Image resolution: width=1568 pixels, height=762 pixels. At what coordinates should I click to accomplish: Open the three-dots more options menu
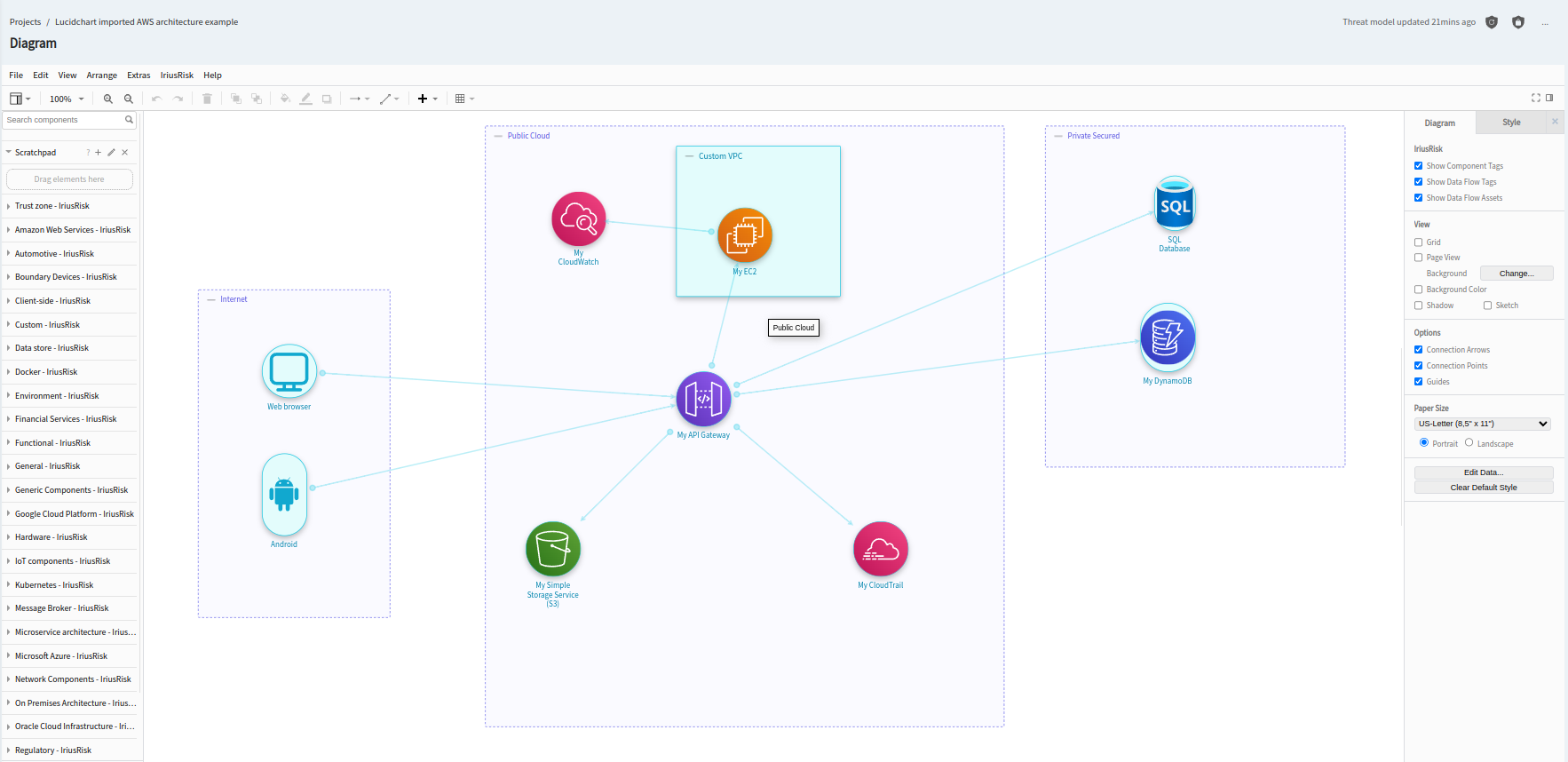[x=1545, y=23]
